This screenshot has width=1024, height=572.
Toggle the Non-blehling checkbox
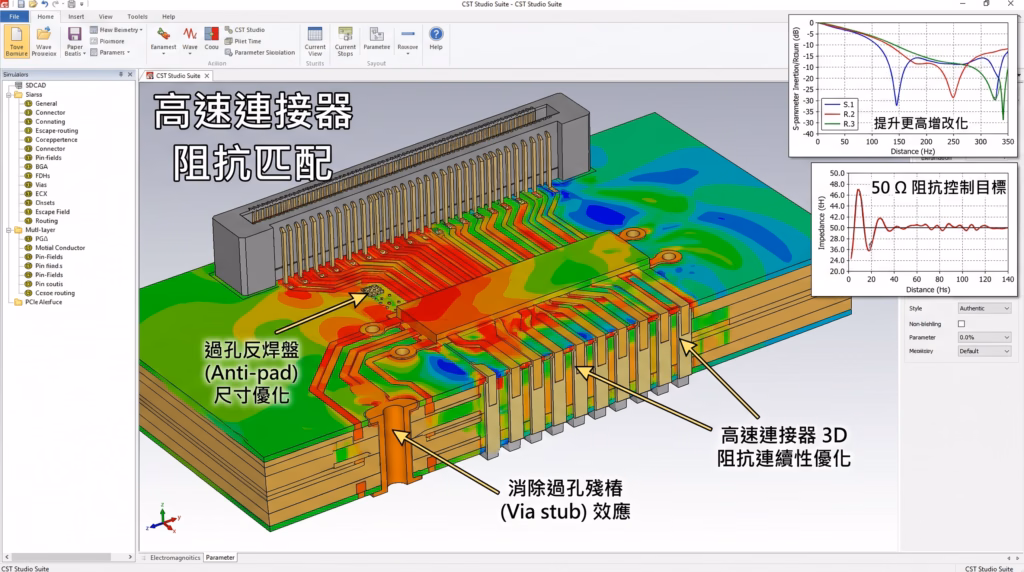pyautogui.click(x=961, y=324)
